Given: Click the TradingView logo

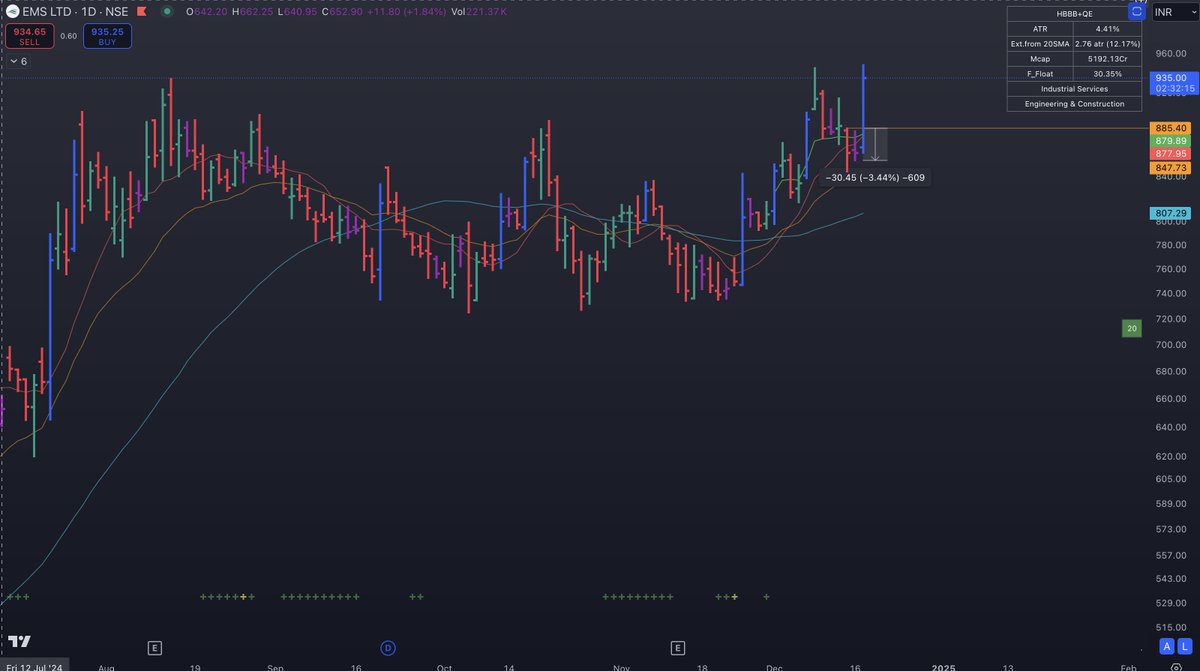Looking at the screenshot, I should tap(18, 642).
